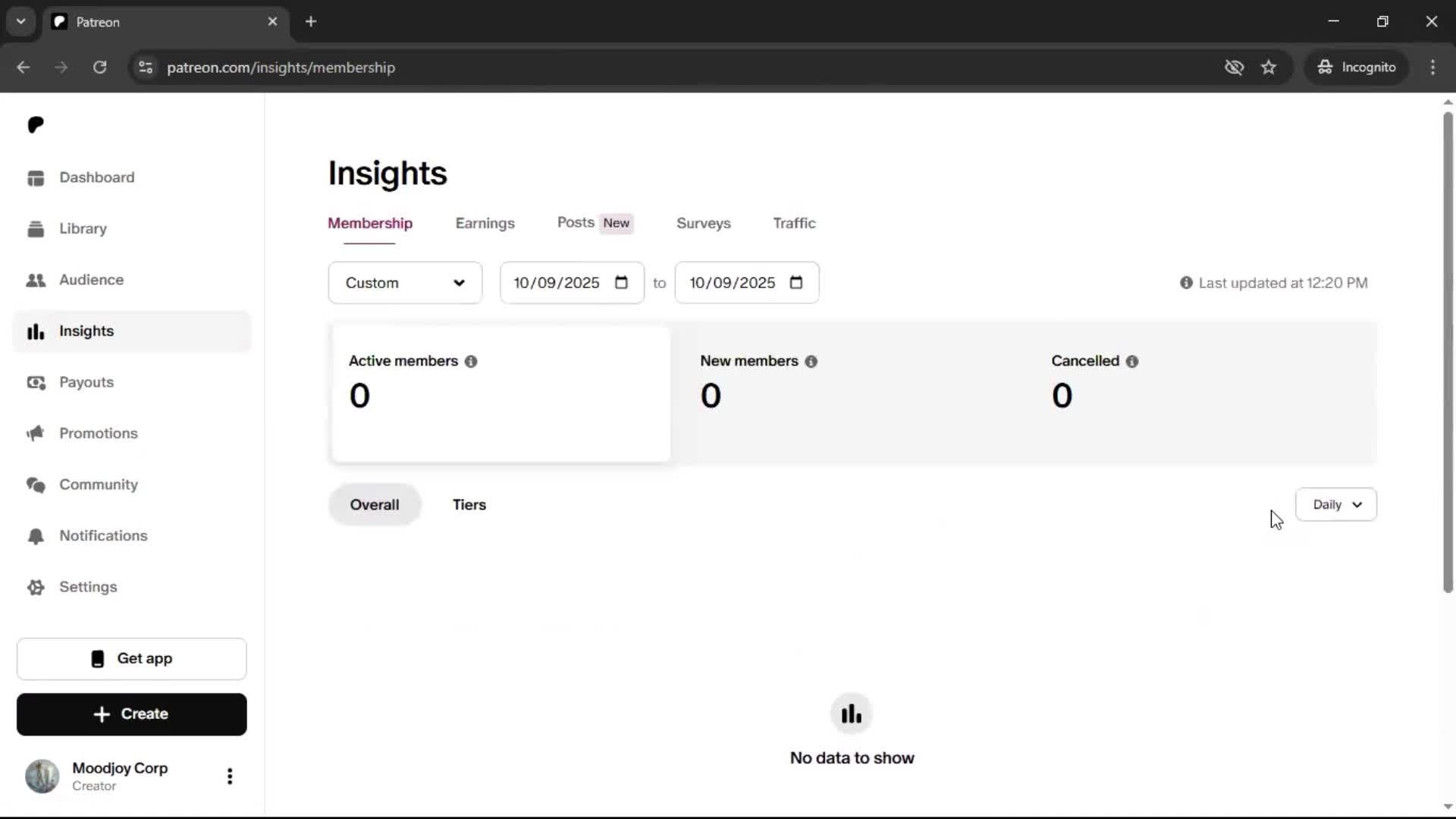Switch to the Traffic tab
The height and width of the screenshot is (819, 1456).
pos(794,223)
